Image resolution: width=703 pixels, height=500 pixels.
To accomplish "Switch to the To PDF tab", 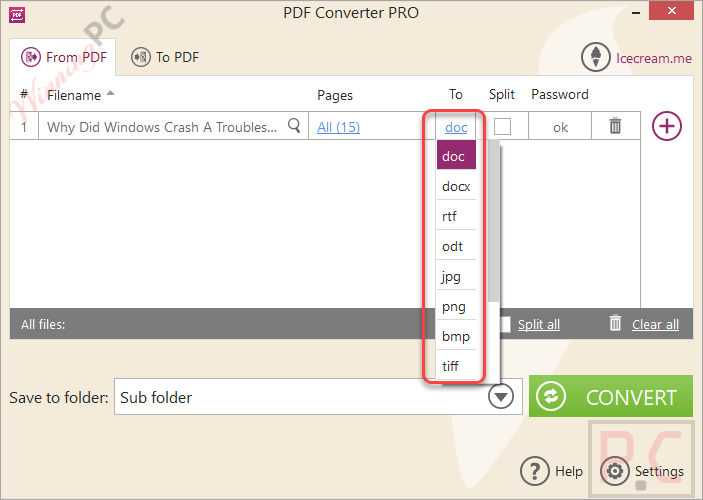I will pos(165,57).
